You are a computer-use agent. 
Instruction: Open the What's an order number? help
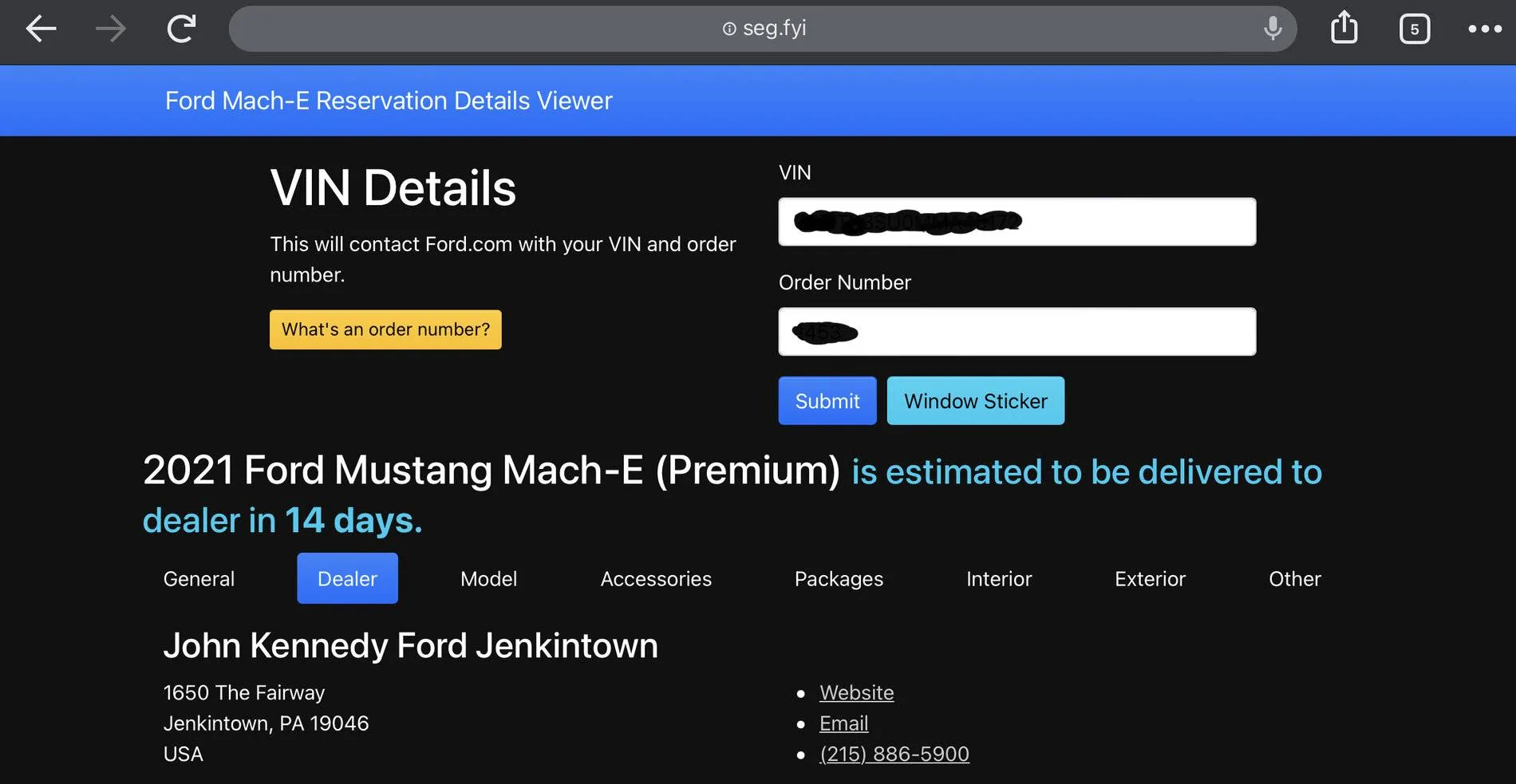385,329
